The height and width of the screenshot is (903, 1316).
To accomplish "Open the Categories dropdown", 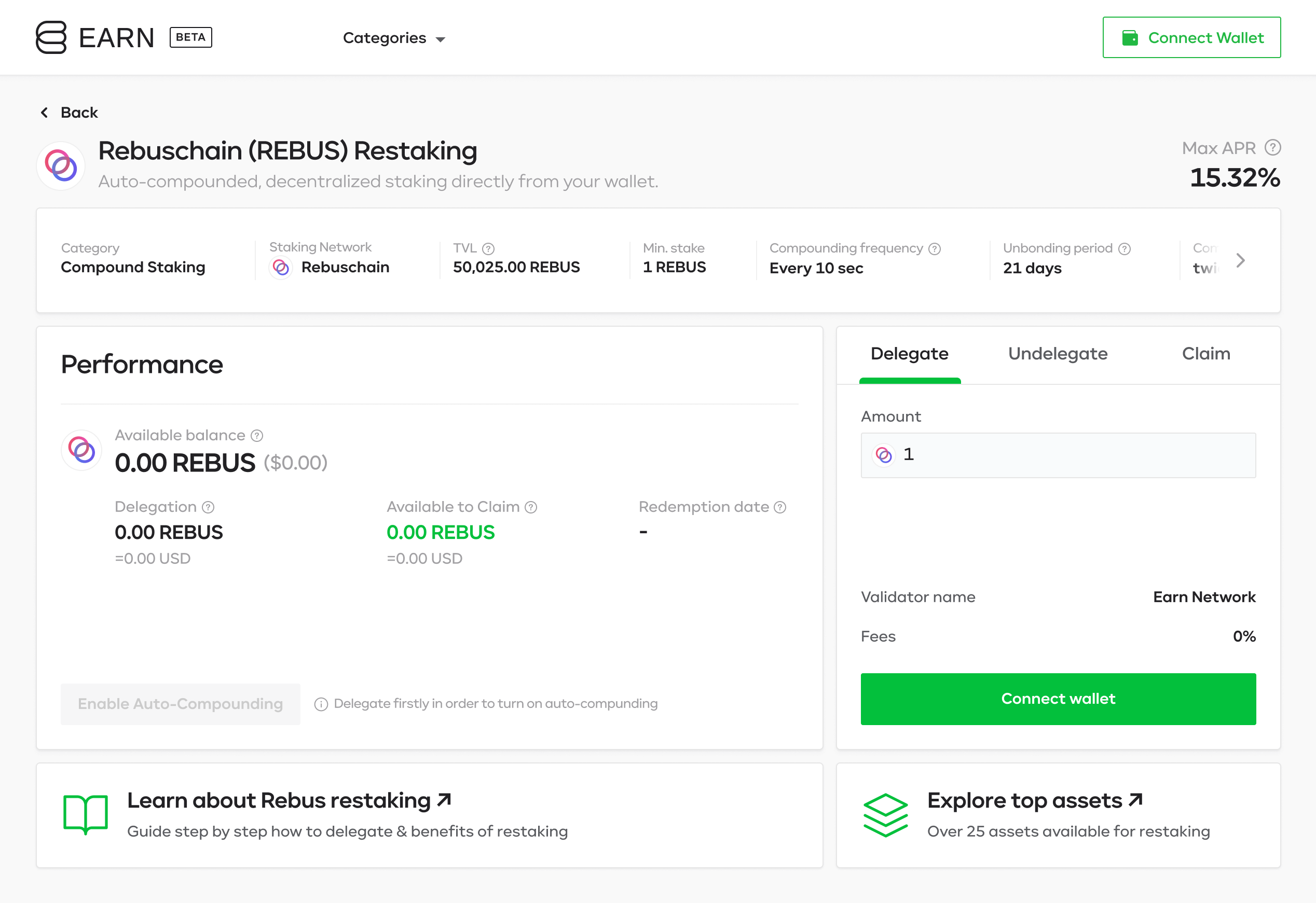I will 393,38.
